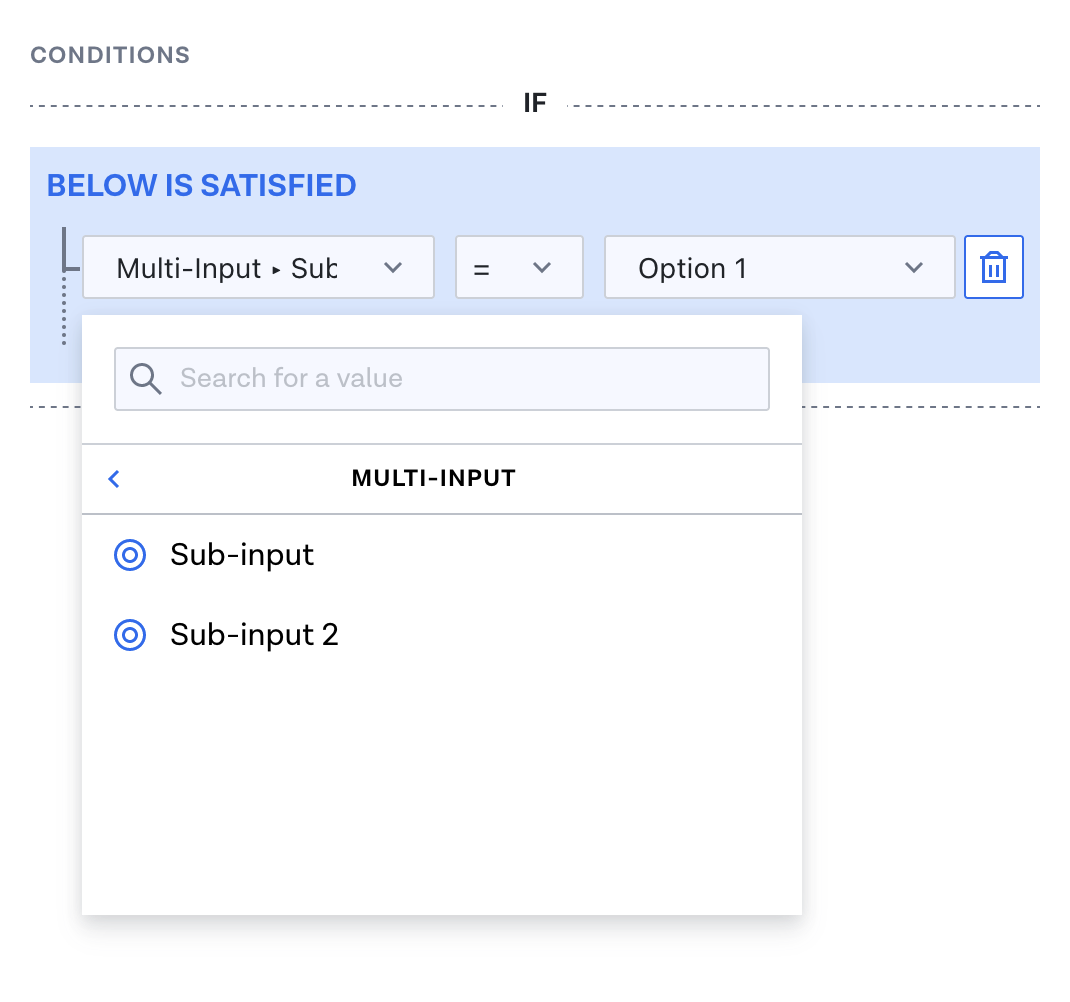Viewport: 1070px width, 1002px height.
Task: Expand the equals operator dropdown
Action: 518,268
